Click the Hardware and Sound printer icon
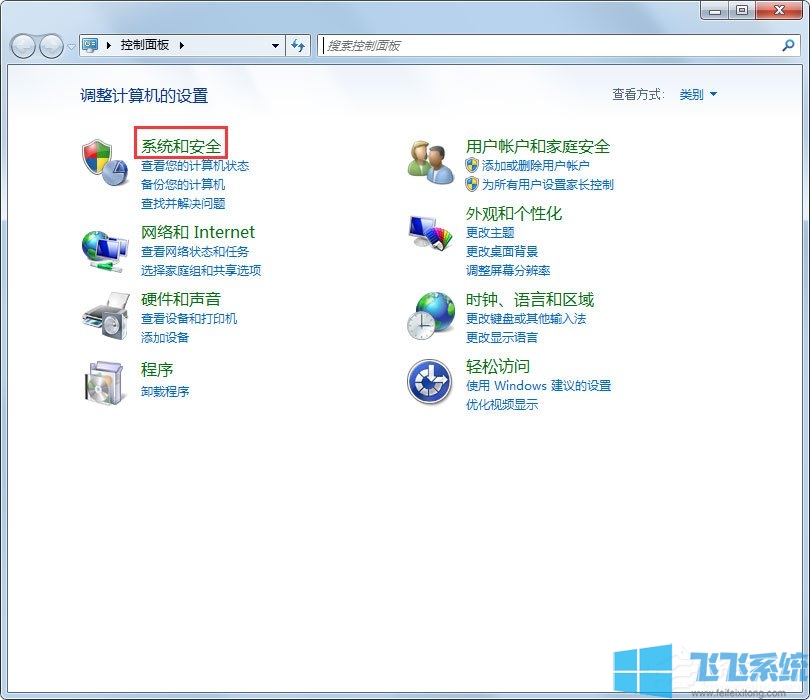Viewport: 810px width, 700px height. (x=104, y=315)
